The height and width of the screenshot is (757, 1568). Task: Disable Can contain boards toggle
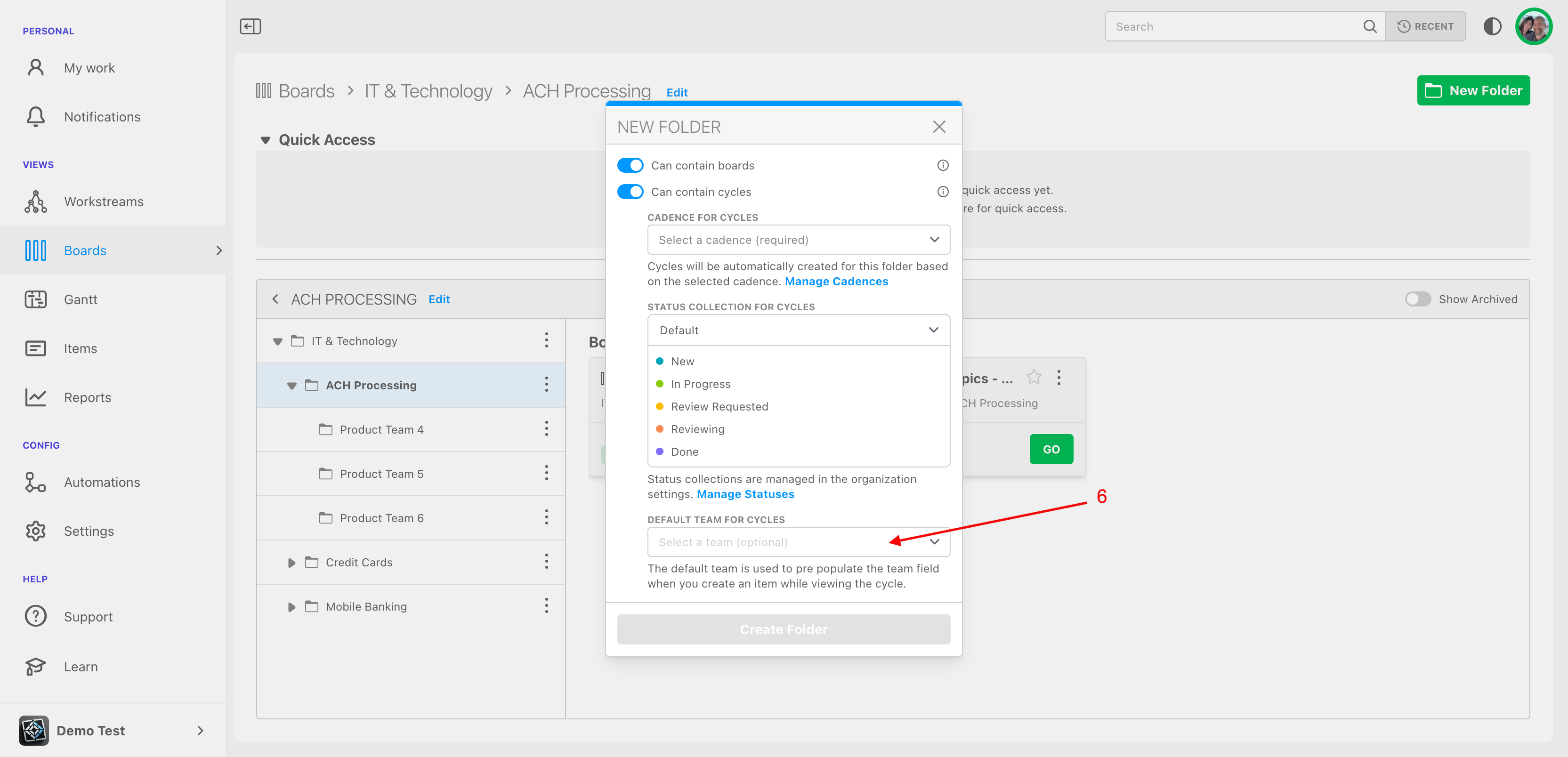630,166
